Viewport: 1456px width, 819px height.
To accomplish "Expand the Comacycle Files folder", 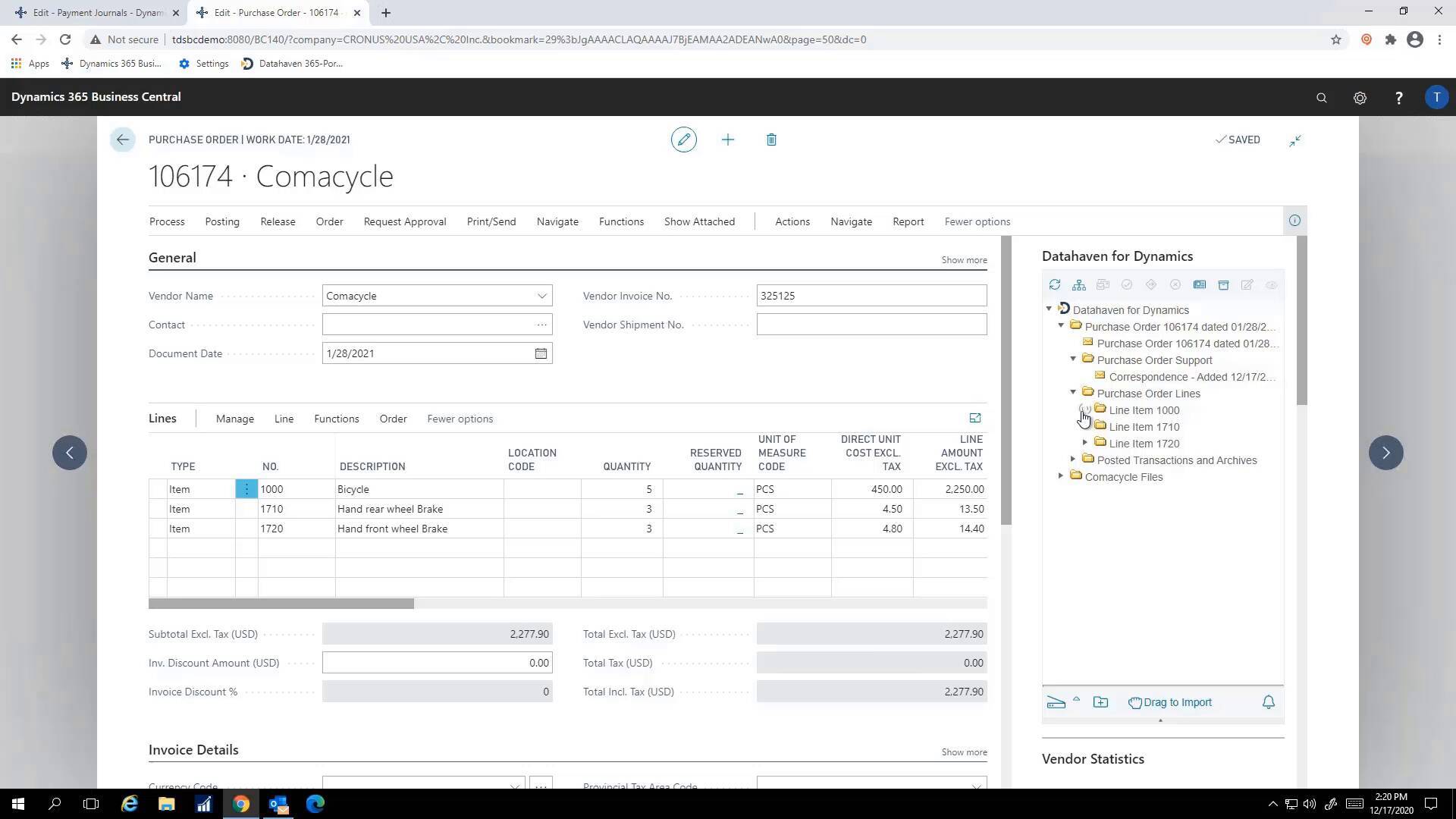I will coord(1061,476).
